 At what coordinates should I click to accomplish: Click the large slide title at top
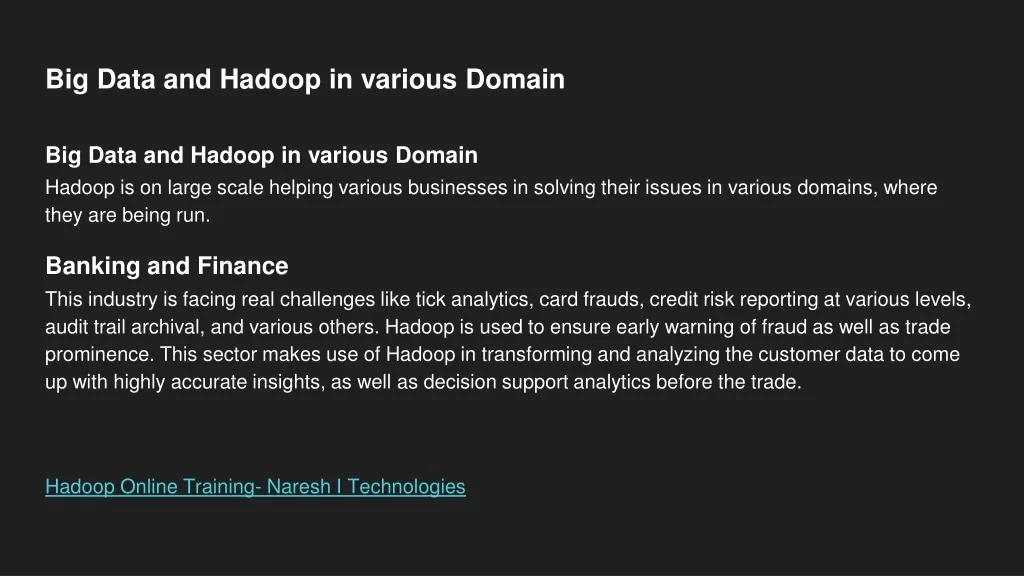pos(305,79)
